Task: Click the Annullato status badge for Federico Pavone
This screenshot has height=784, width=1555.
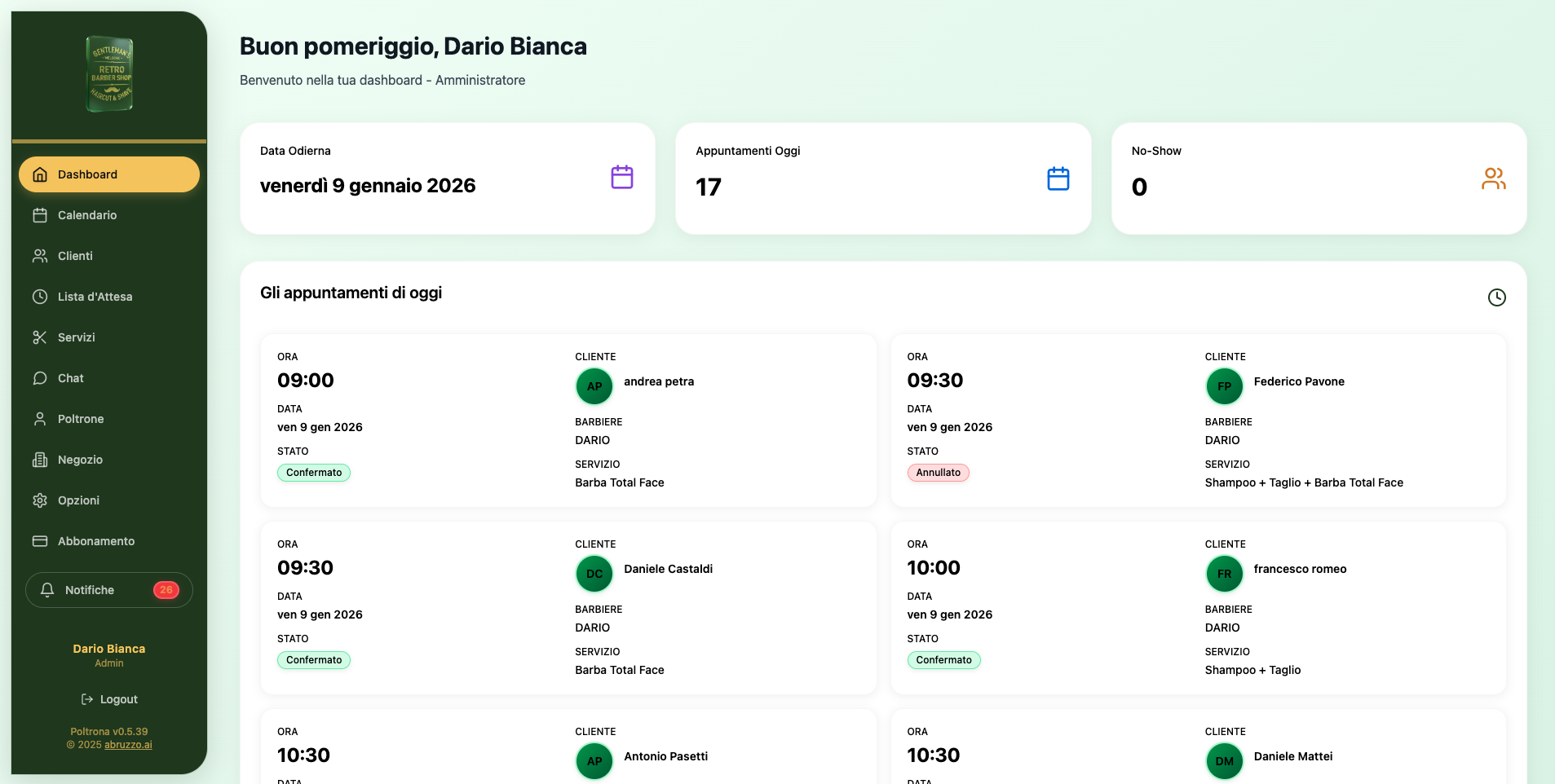Action: 938,473
